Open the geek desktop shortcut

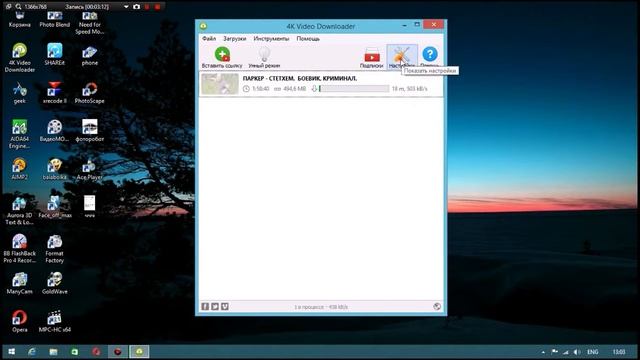coord(19,93)
